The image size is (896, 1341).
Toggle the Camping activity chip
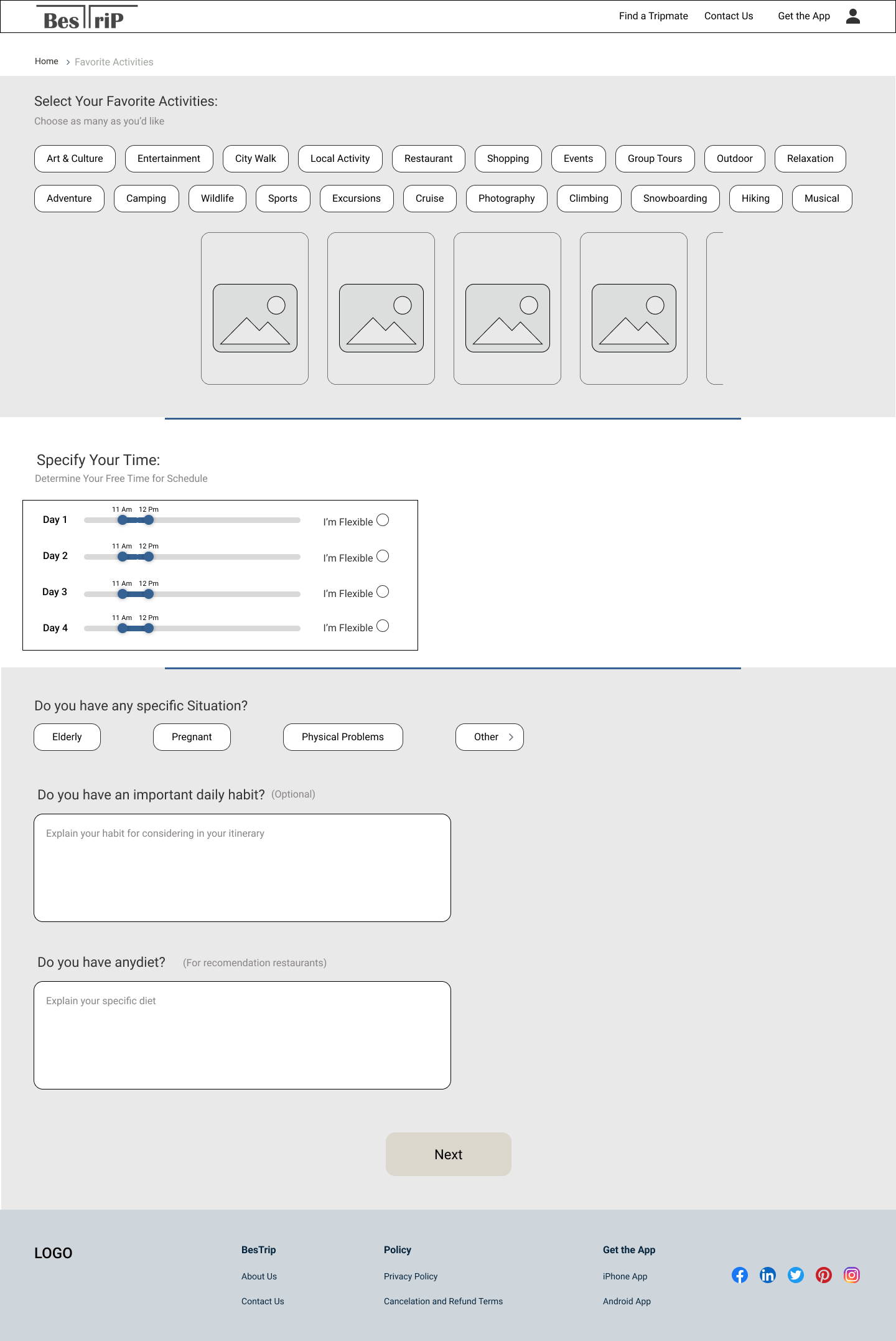146,199
